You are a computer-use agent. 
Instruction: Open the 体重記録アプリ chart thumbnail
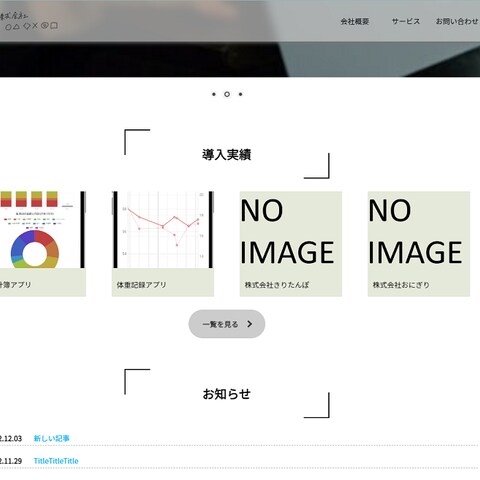(x=163, y=230)
